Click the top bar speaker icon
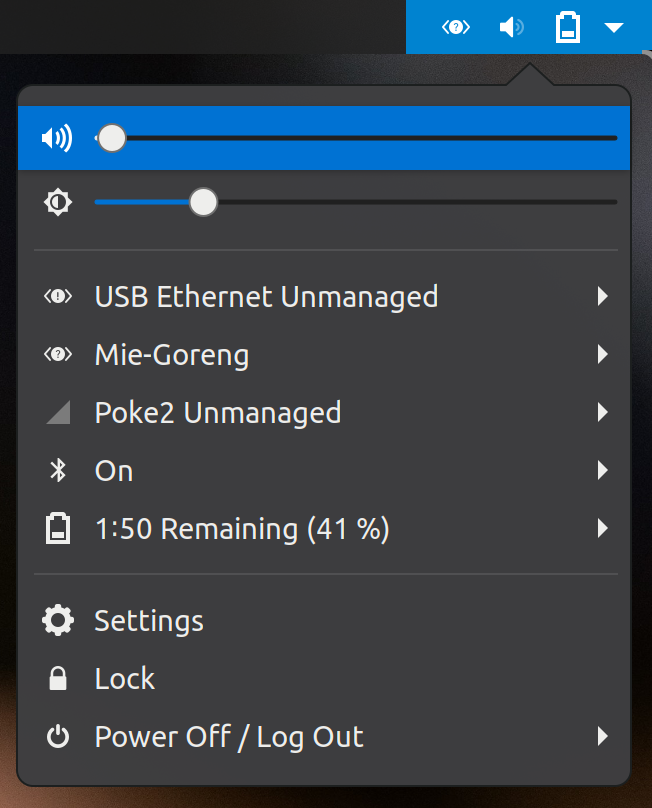 512,27
